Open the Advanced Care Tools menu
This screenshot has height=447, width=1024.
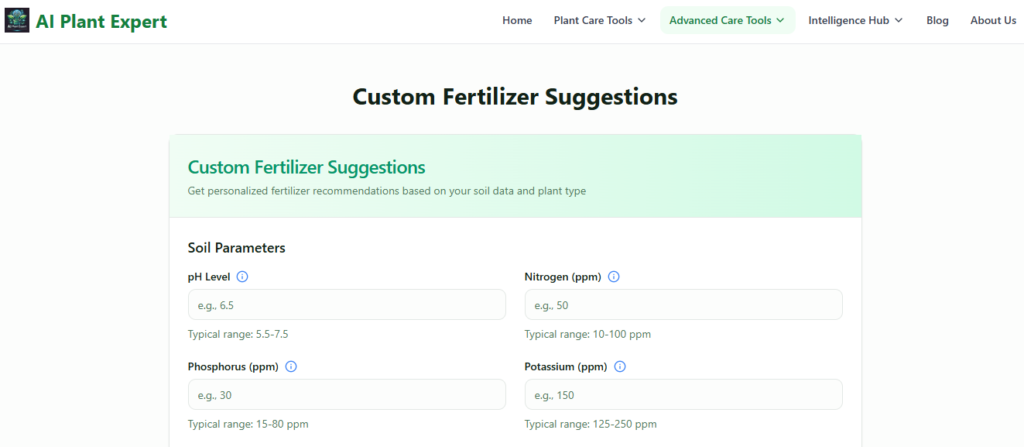(x=727, y=20)
